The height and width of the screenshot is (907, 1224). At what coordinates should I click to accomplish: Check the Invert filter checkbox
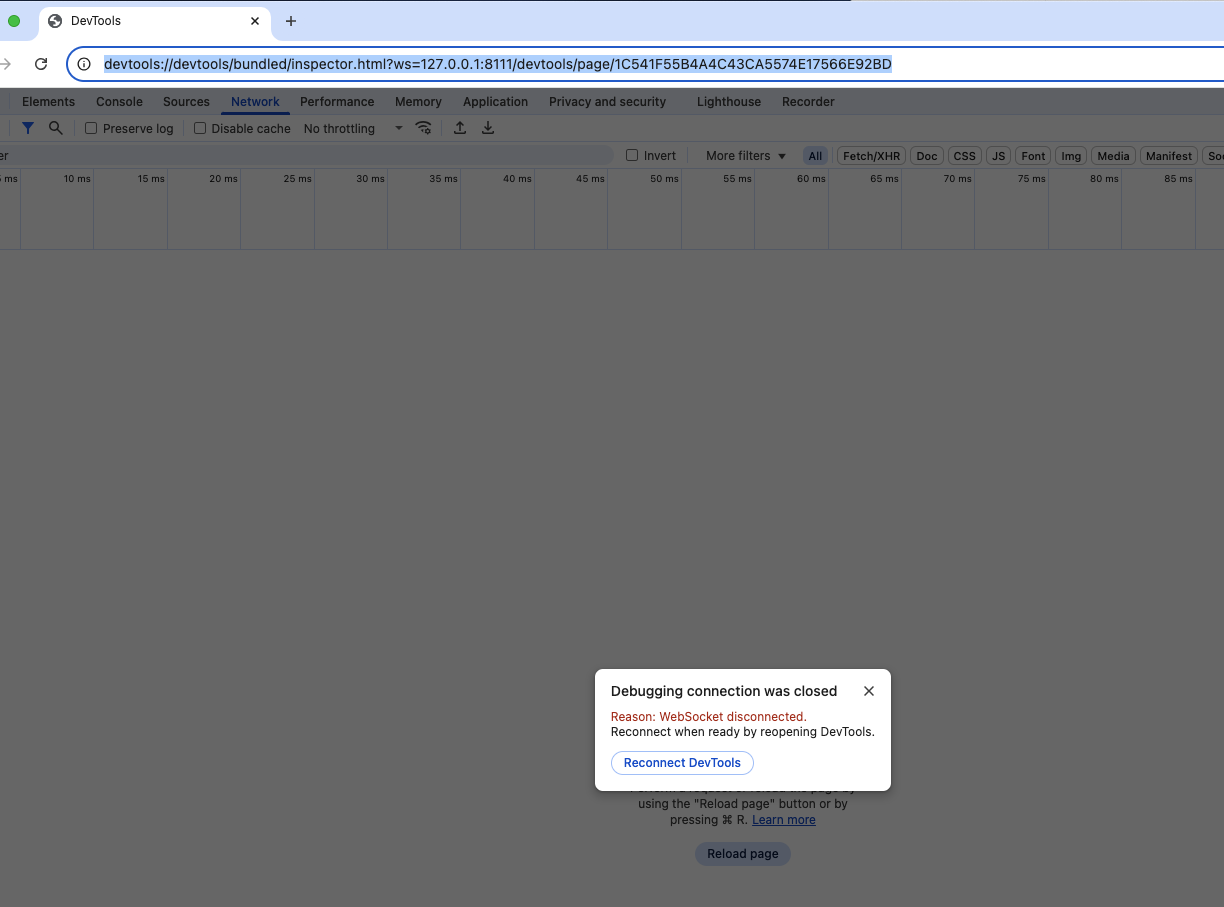click(x=632, y=155)
